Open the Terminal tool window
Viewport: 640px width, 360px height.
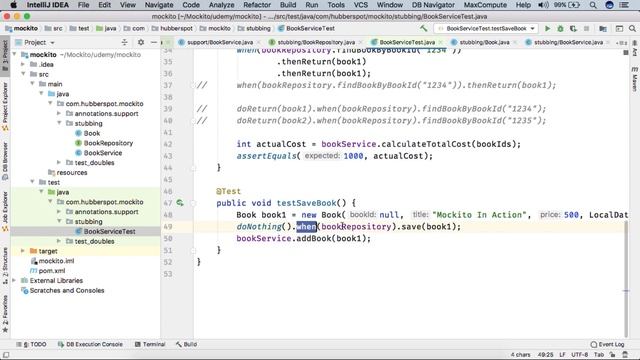point(150,344)
